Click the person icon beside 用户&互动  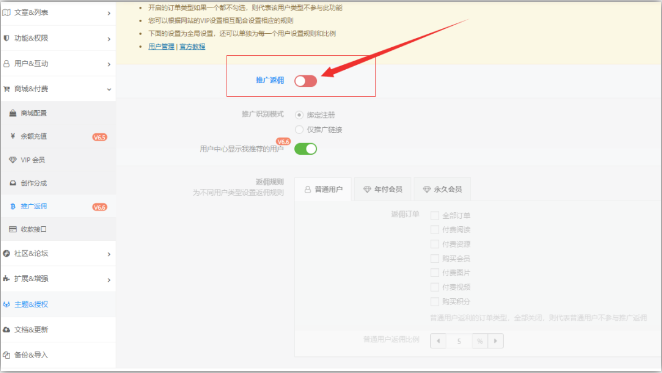pyautogui.click(x=6, y=63)
